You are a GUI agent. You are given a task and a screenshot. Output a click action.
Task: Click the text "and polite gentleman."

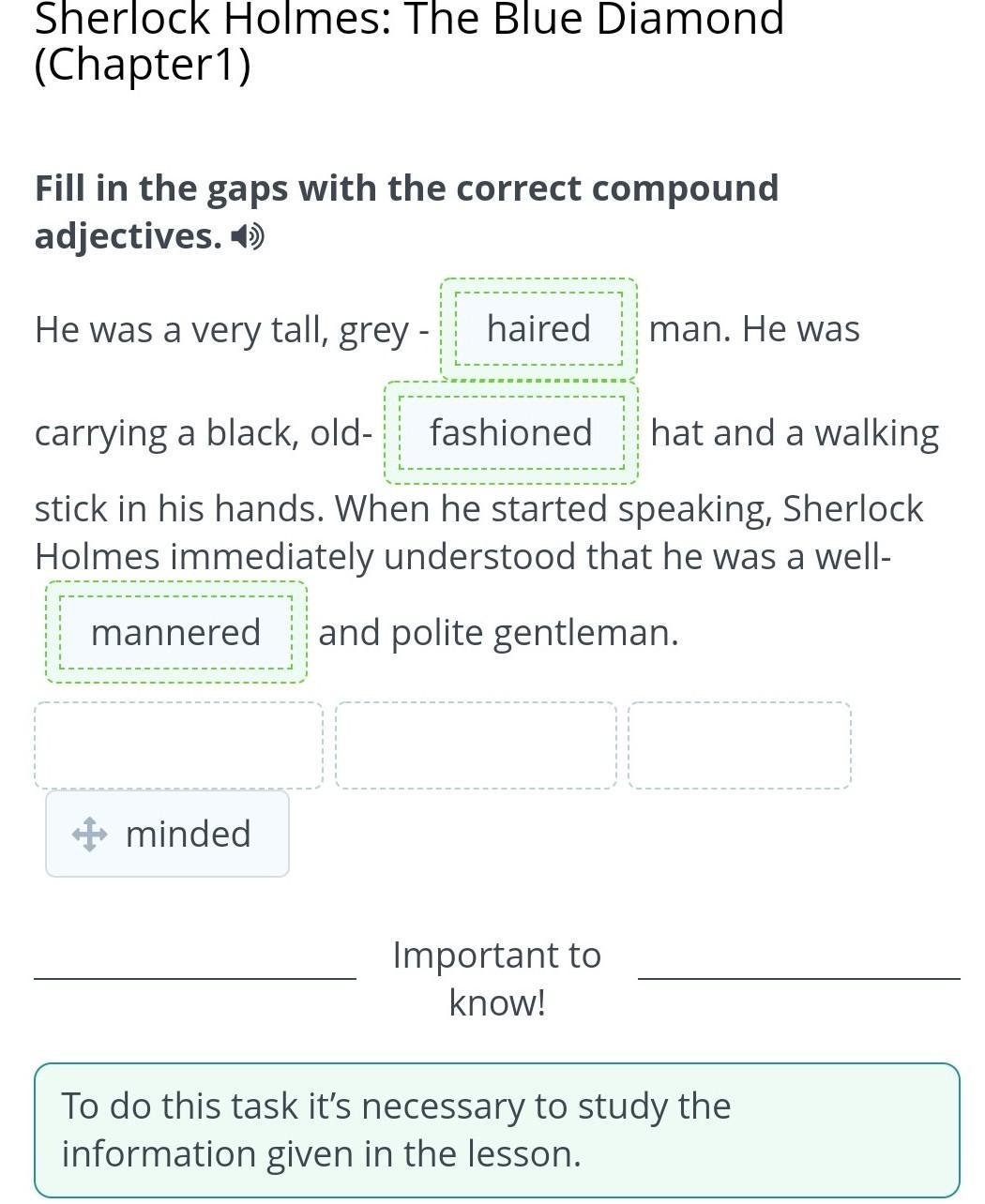(x=498, y=633)
